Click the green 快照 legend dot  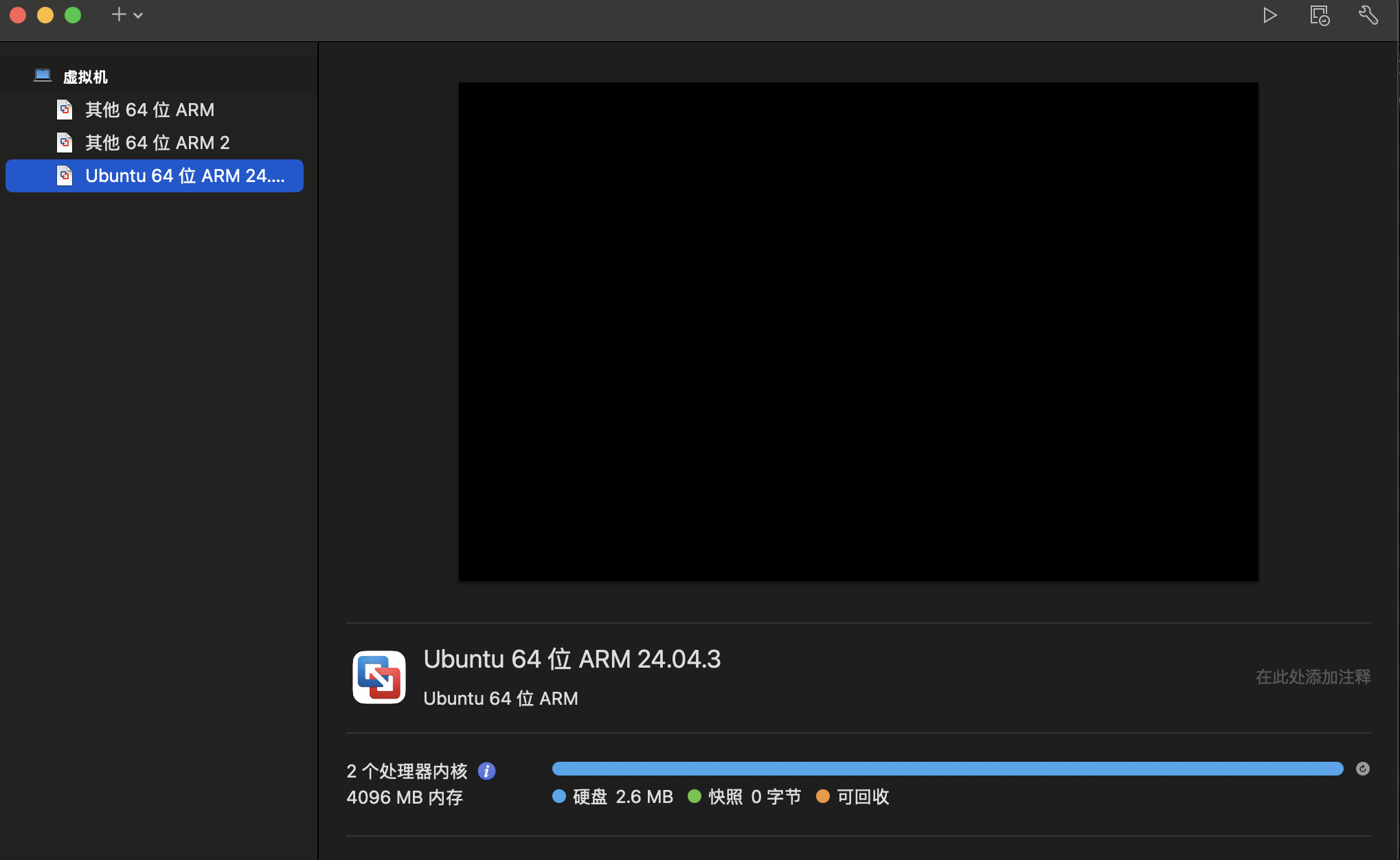pos(695,796)
